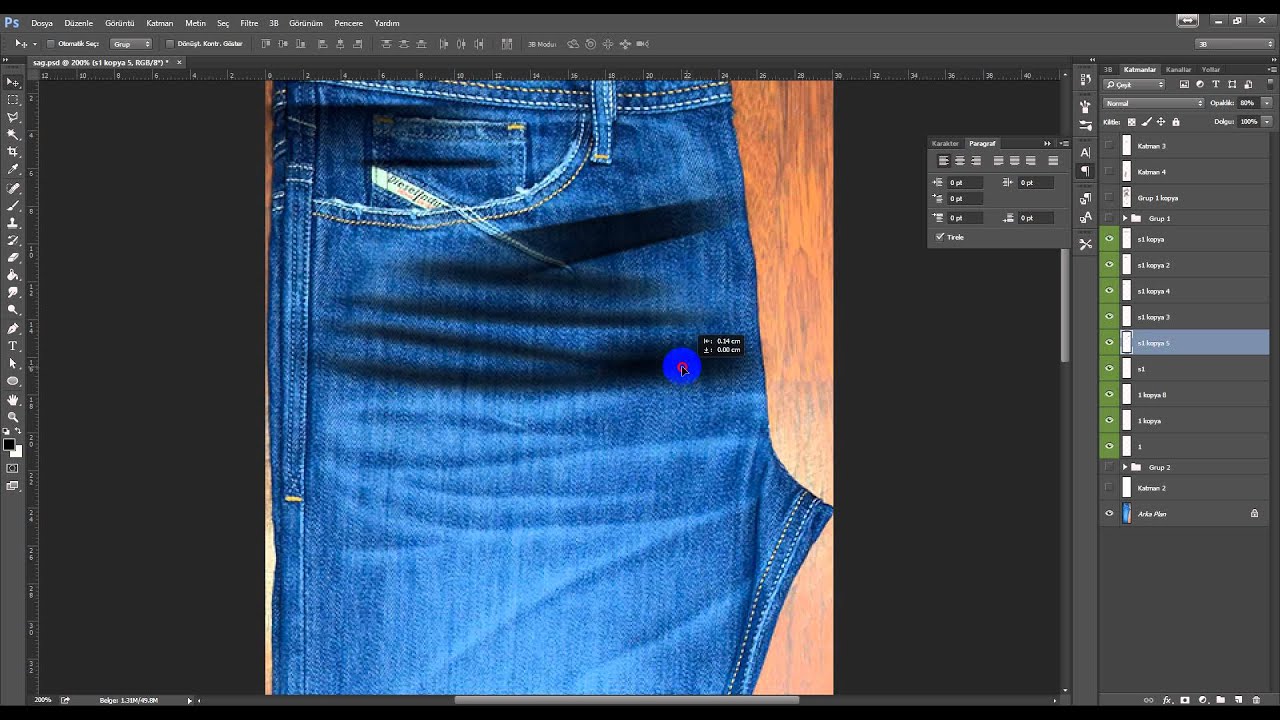Select the Eraser tool
1280x720 pixels.
point(13,257)
